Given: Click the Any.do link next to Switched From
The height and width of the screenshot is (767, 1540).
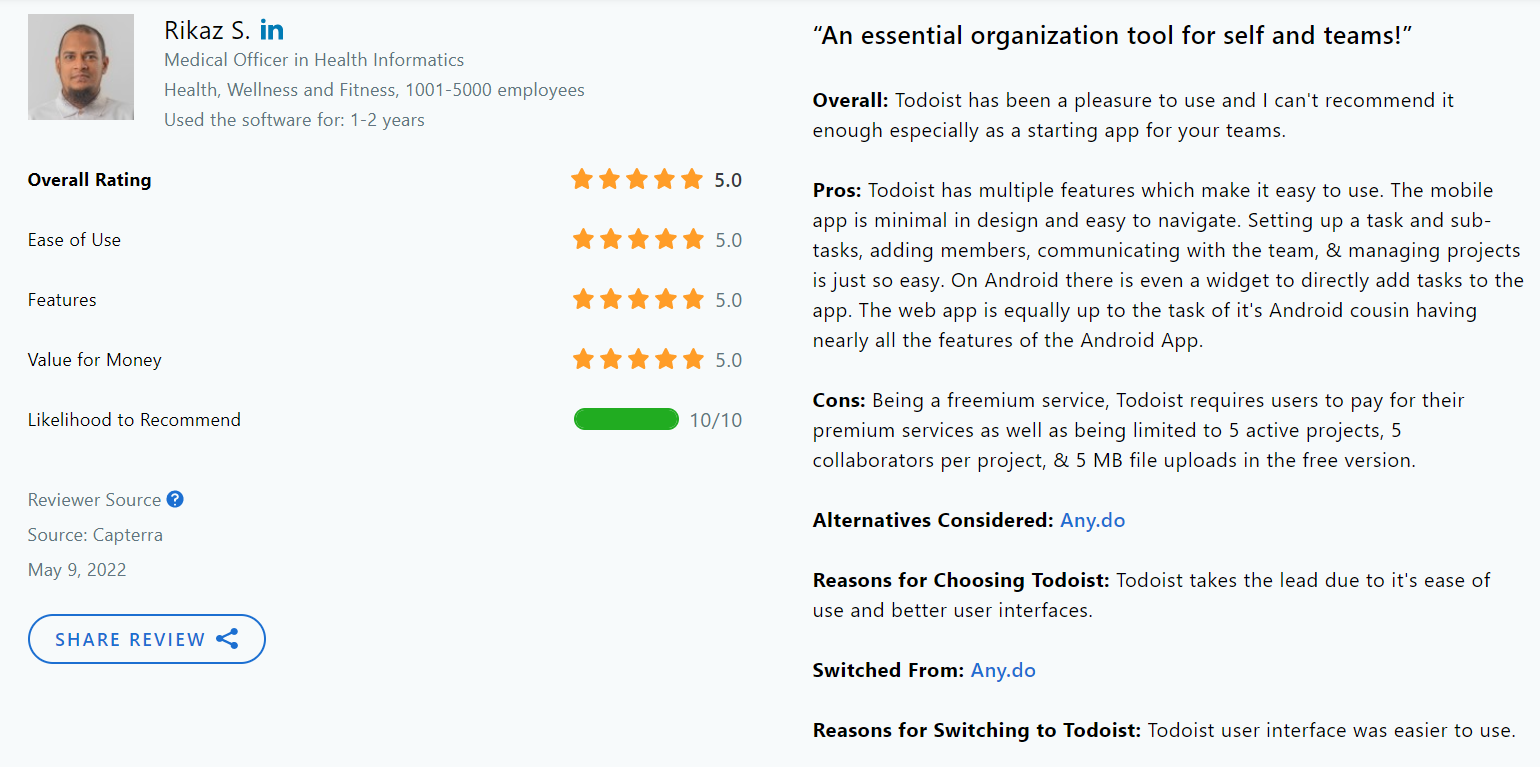Looking at the screenshot, I should [x=1003, y=670].
